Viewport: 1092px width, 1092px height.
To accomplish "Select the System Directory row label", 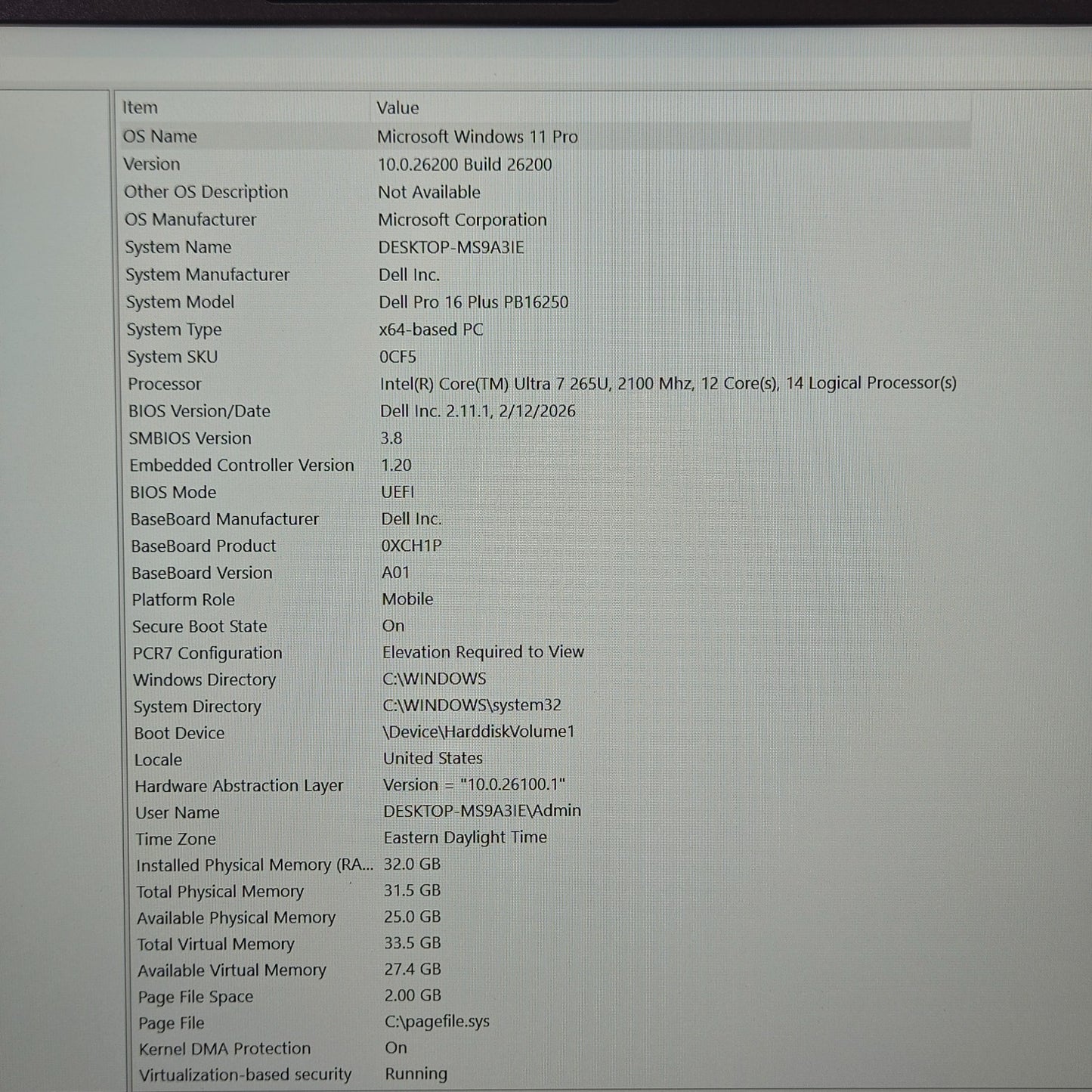I will 197,707.
